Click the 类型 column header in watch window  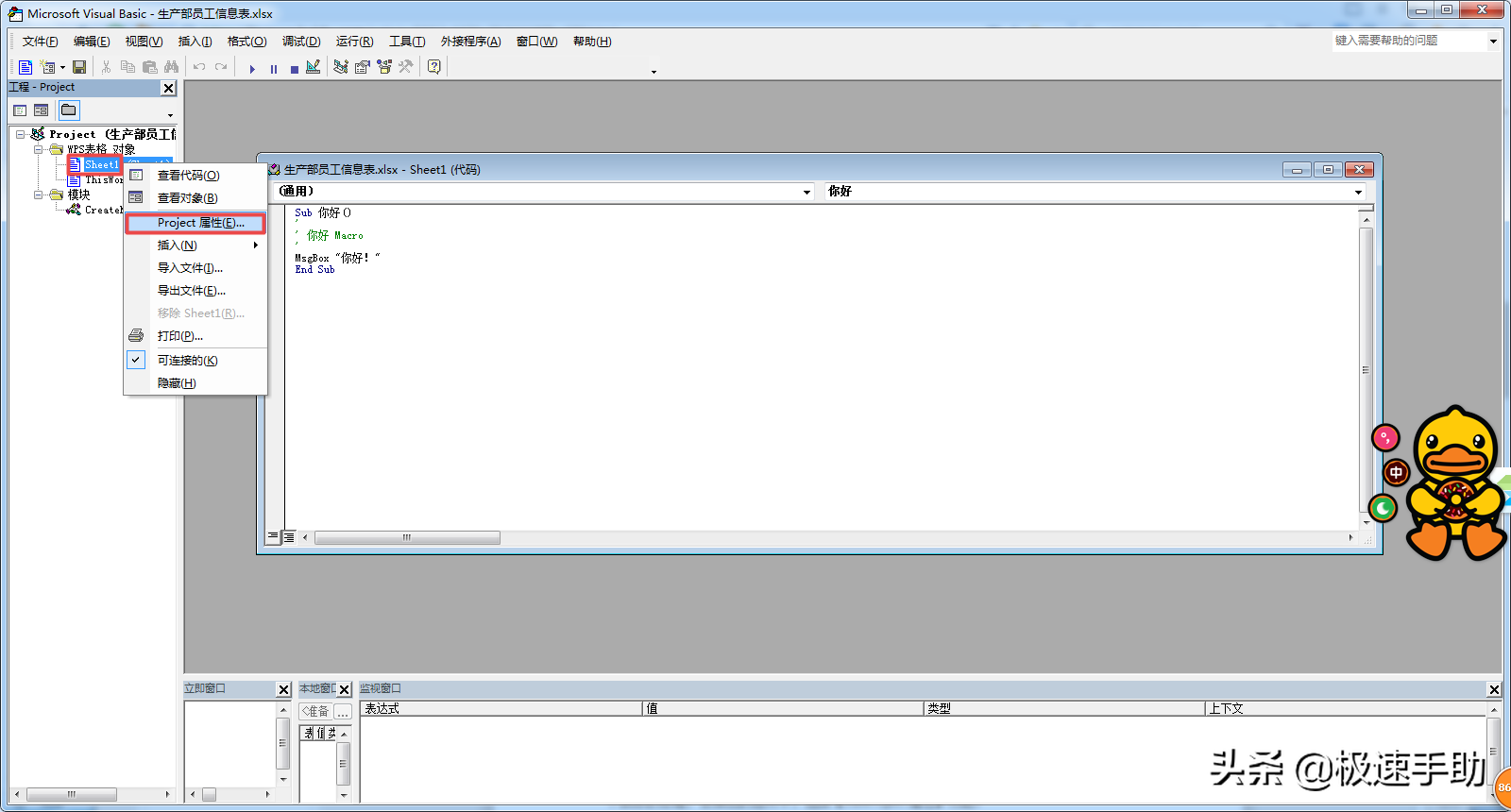click(x=1064, y=708)
